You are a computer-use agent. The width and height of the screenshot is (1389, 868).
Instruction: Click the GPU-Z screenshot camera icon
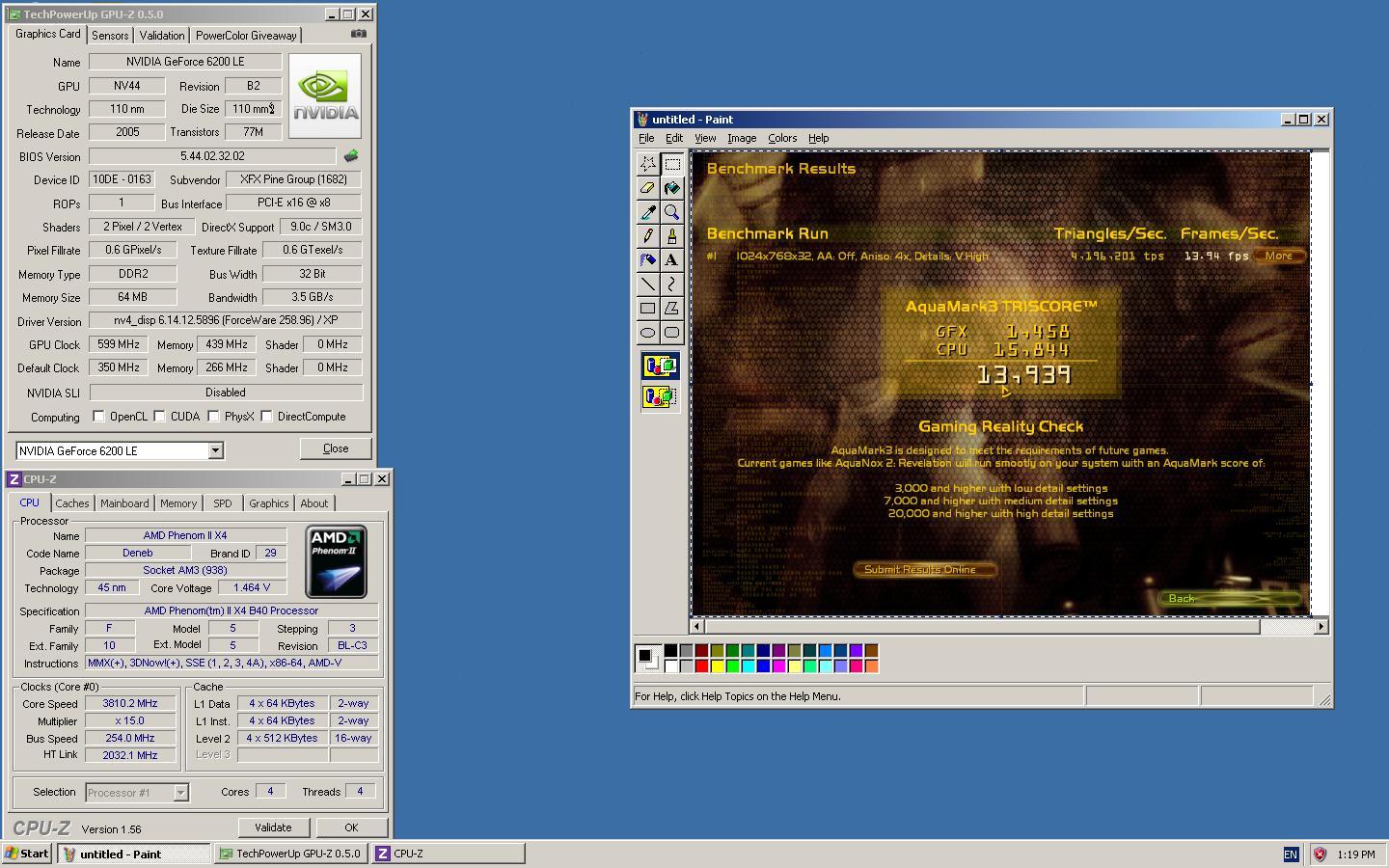tap(359, 34)
